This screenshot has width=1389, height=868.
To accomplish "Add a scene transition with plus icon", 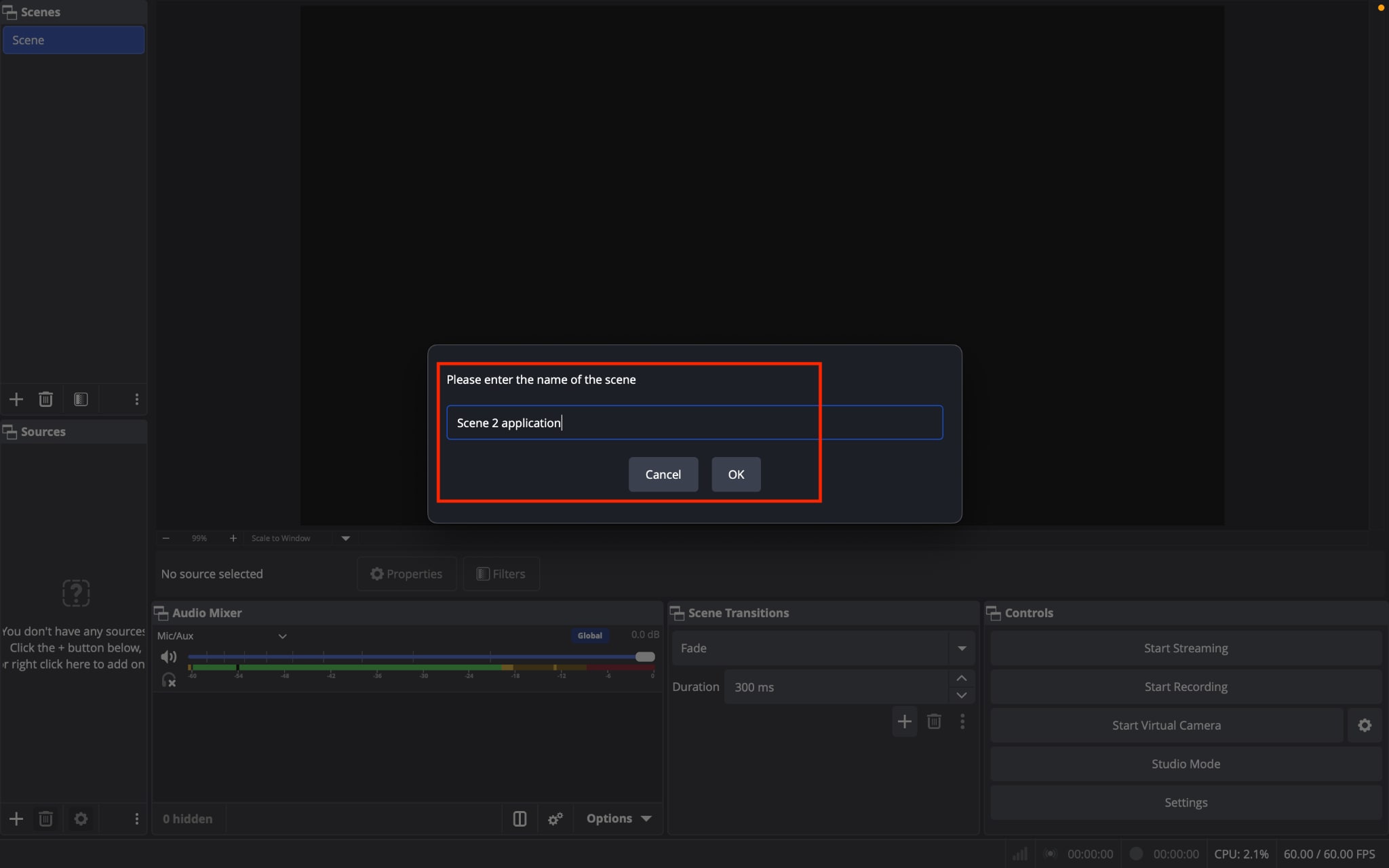I will click(904, 722).
